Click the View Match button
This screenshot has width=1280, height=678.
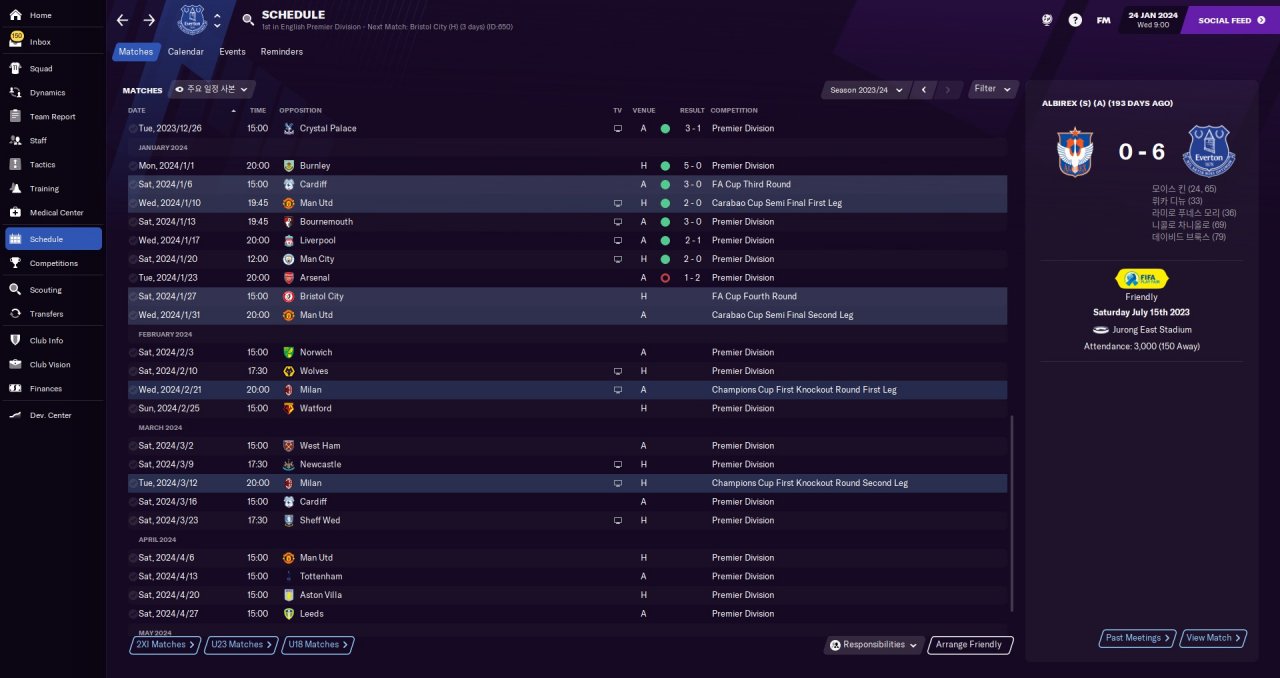pyautogui.click(x=1213, y=638)
